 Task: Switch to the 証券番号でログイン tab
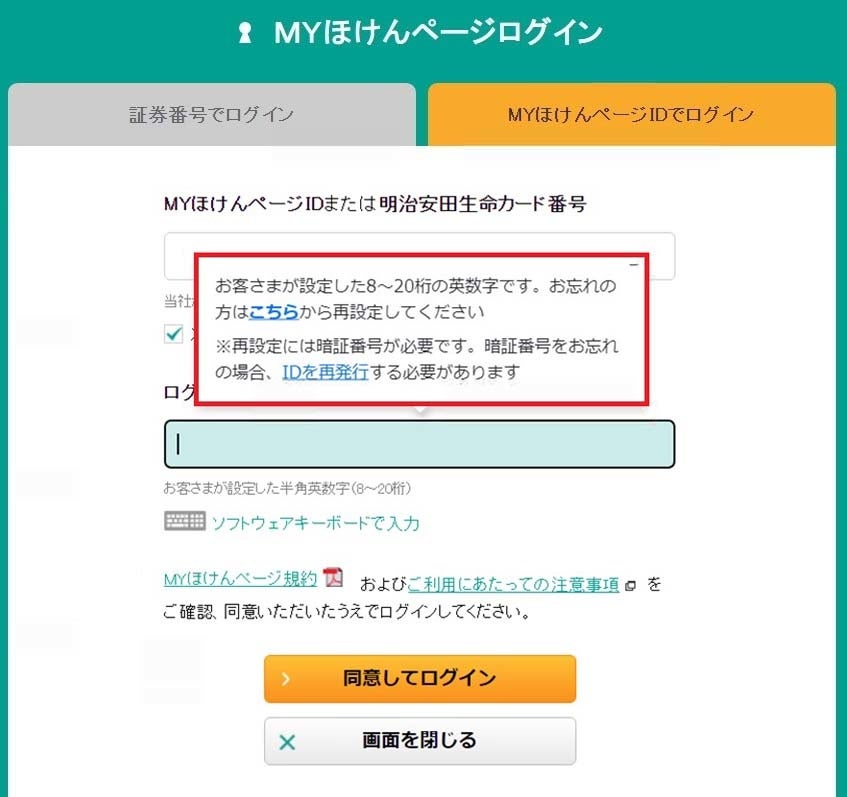tap(211, 115)
